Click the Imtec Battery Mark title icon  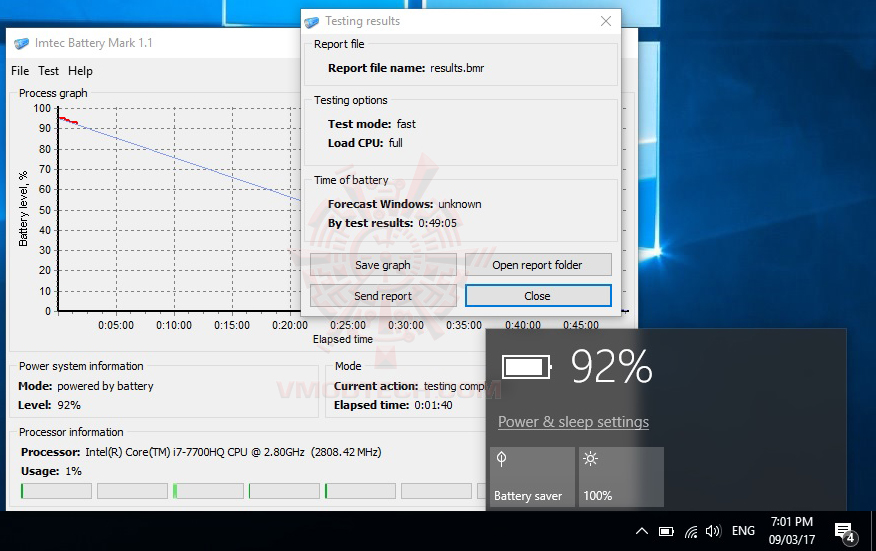point(21,43)
